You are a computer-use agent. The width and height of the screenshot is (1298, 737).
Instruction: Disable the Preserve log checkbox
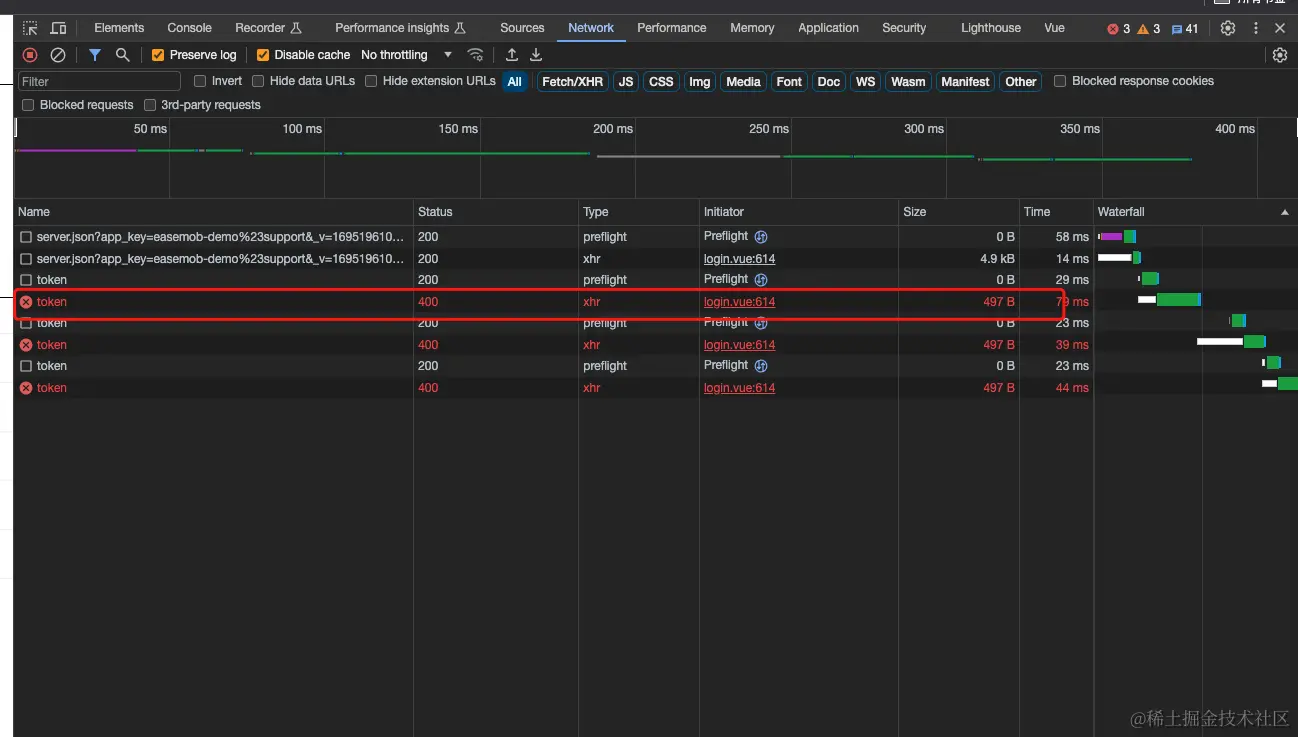coord(158,55)
